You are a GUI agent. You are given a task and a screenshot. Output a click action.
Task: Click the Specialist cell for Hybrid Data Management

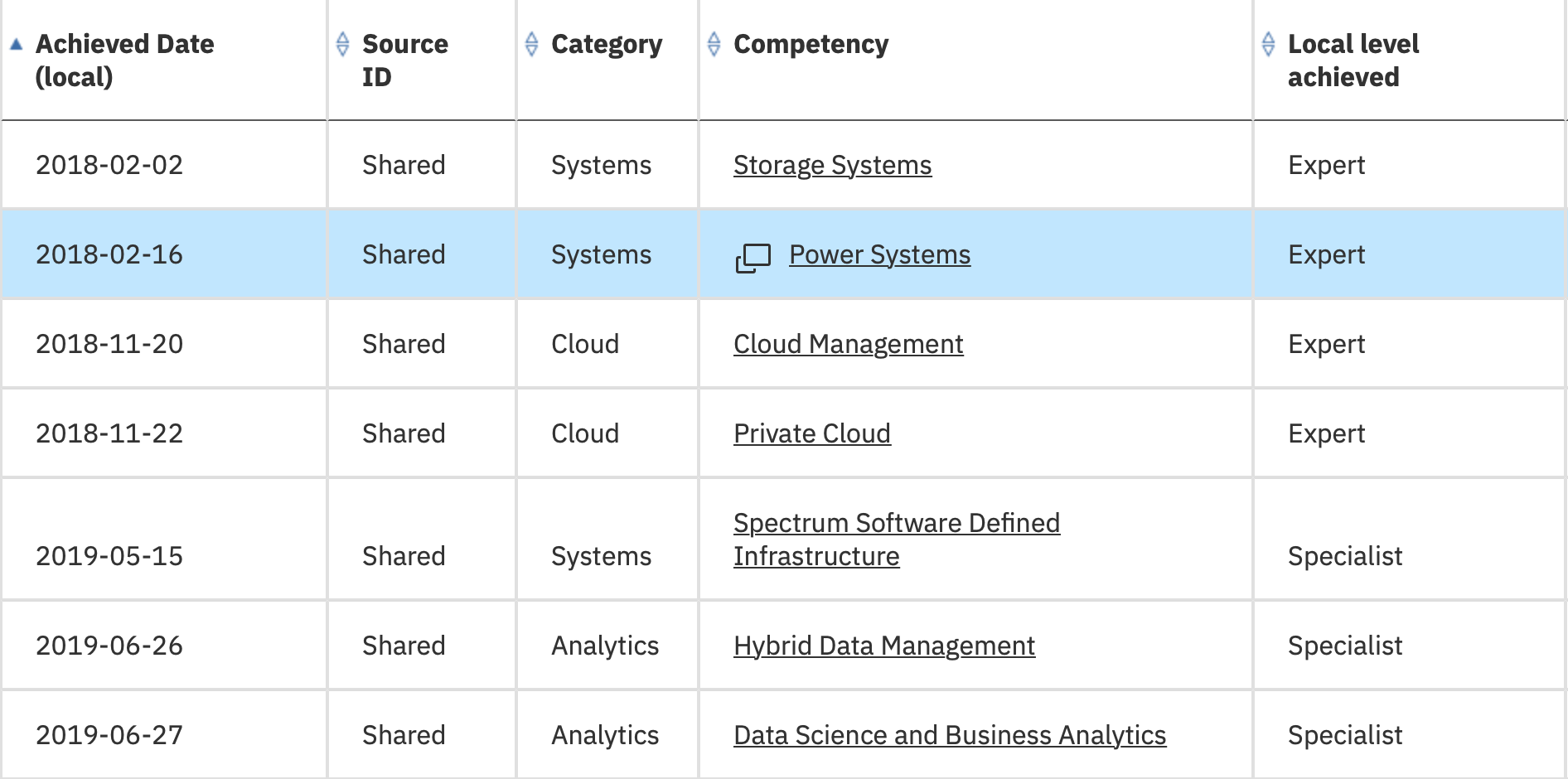point(1344,646)
